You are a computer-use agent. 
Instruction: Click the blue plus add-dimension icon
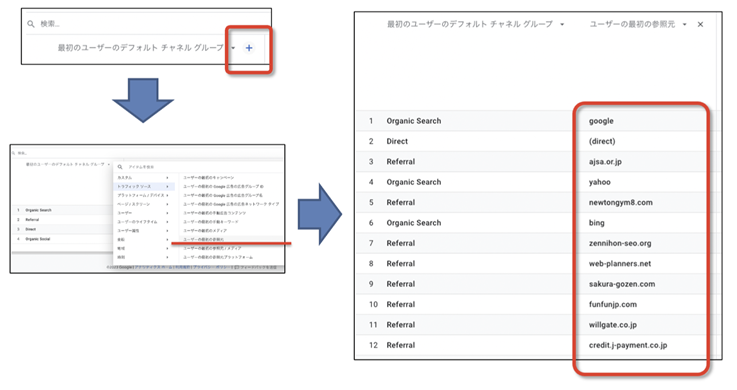pyautogui.click(x=249, y=48)
